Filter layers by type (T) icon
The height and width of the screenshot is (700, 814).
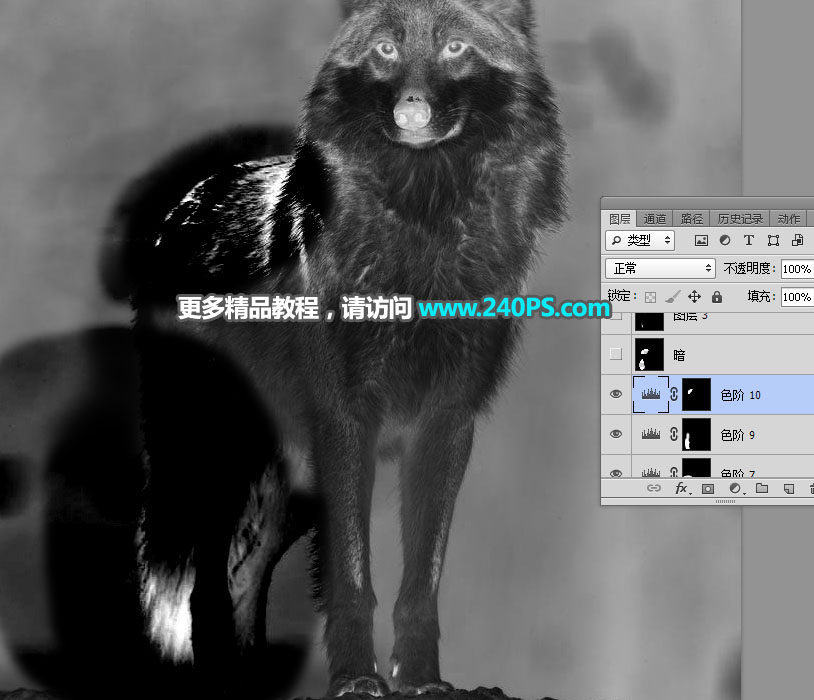click(x=749, y=240)
